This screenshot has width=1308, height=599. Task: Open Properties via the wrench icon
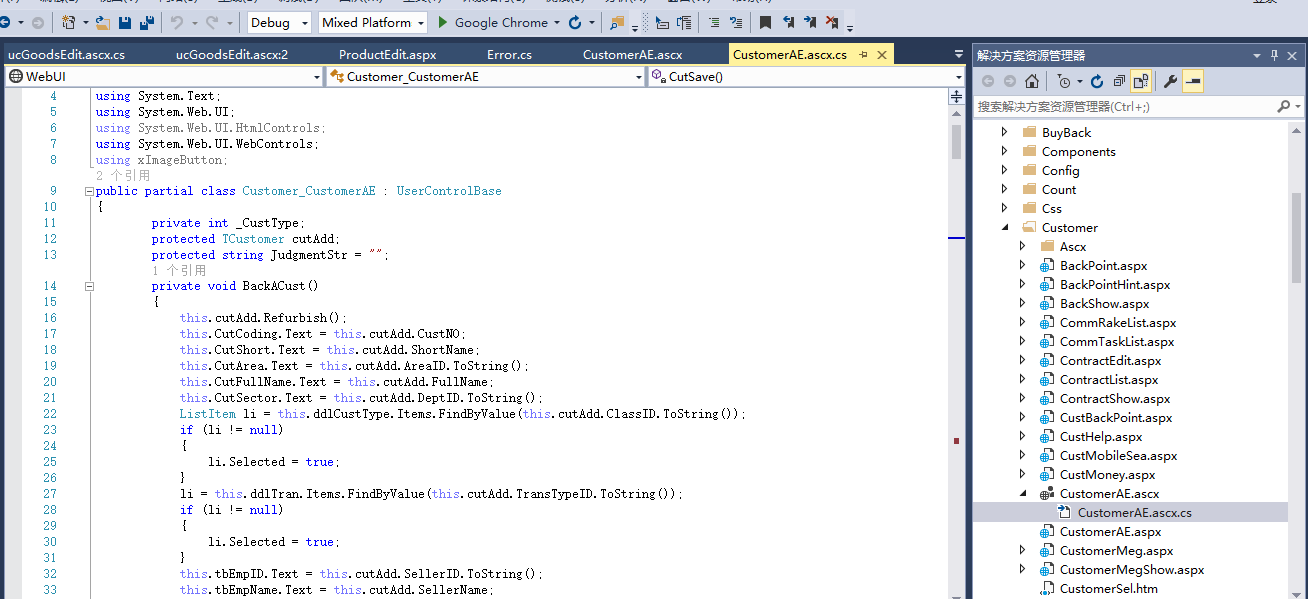[x=1170, y=81]
